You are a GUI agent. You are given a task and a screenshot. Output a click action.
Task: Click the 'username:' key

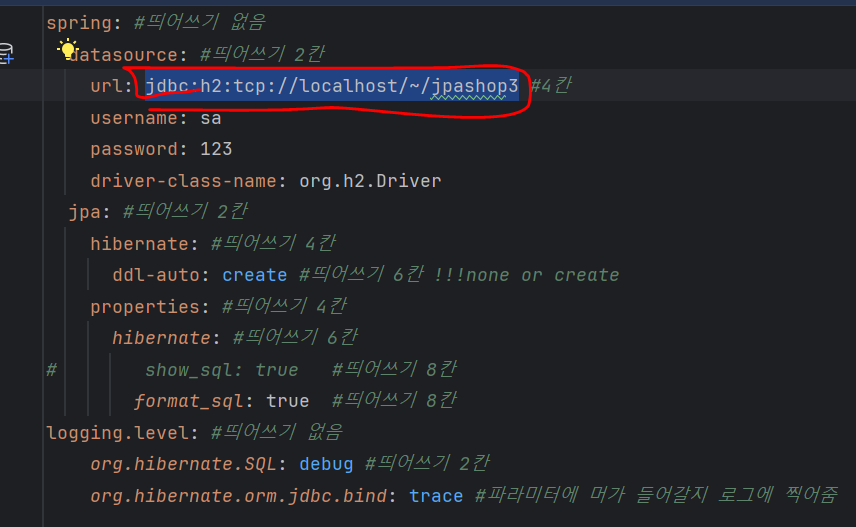point(139,118)
